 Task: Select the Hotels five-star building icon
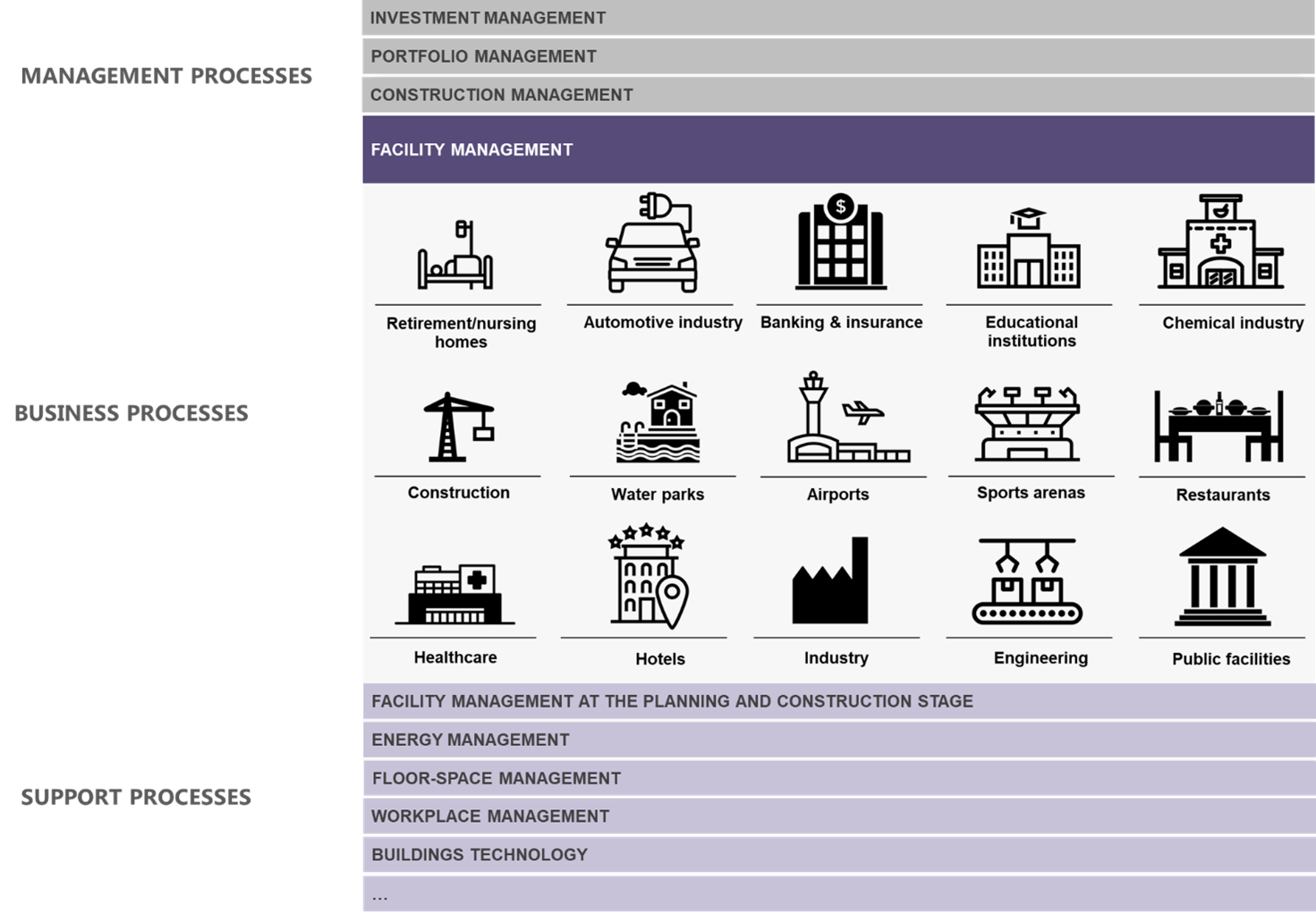[649, 577]
